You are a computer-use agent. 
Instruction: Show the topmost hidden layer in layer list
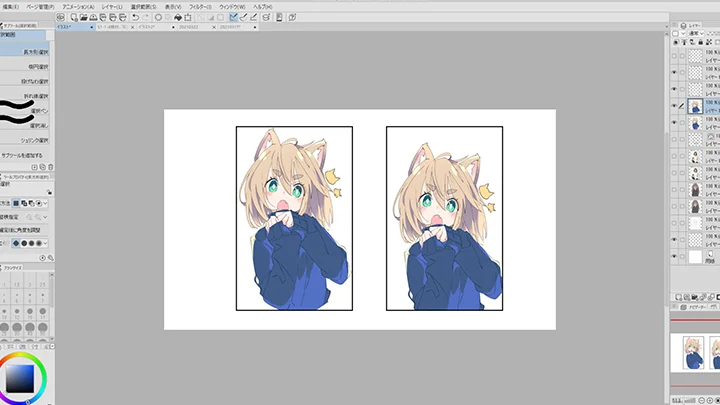point(674,56)
